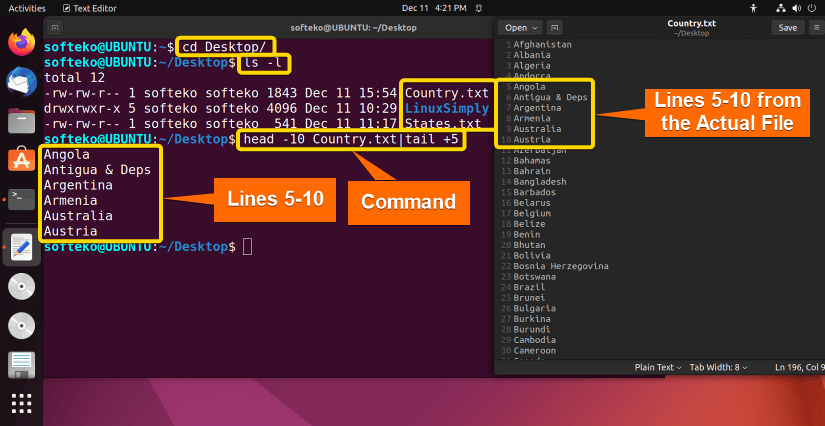Open the floppy drive dock icon
This screenshot has height=426, width=825.
(22, 365)
